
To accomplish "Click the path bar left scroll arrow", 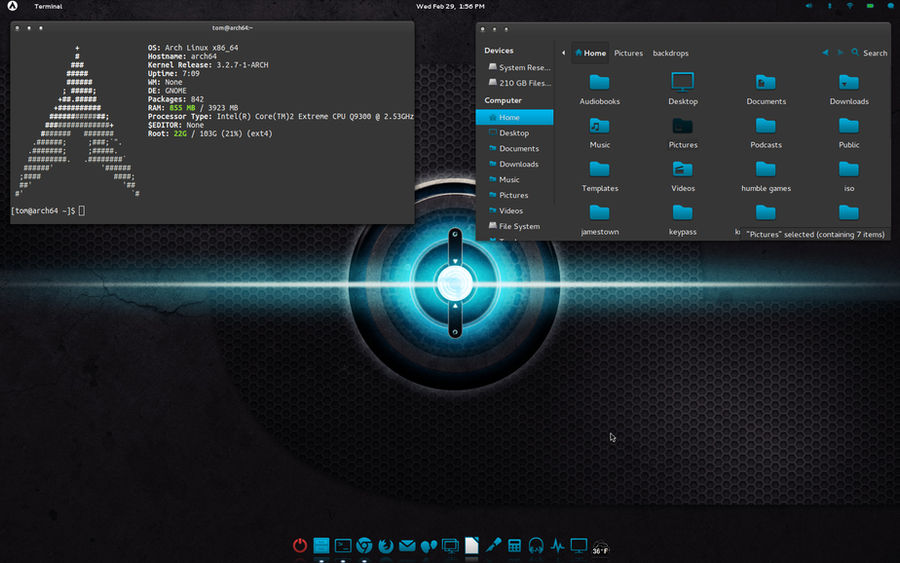I will coord(564,53).
